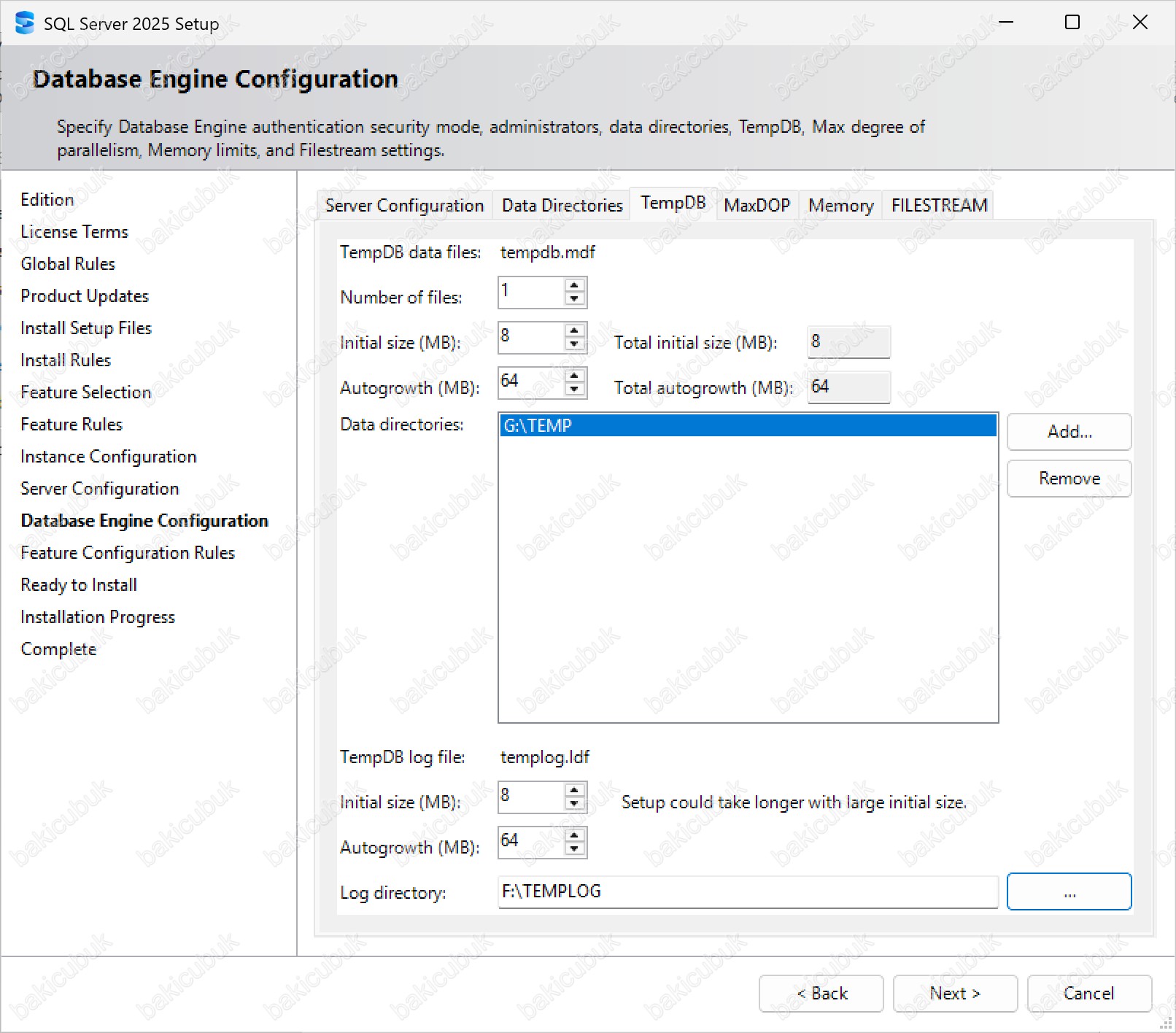This screenshot has width=1176, height=1033.
Task: Open the Memory tab
Action: coord(840,206)
